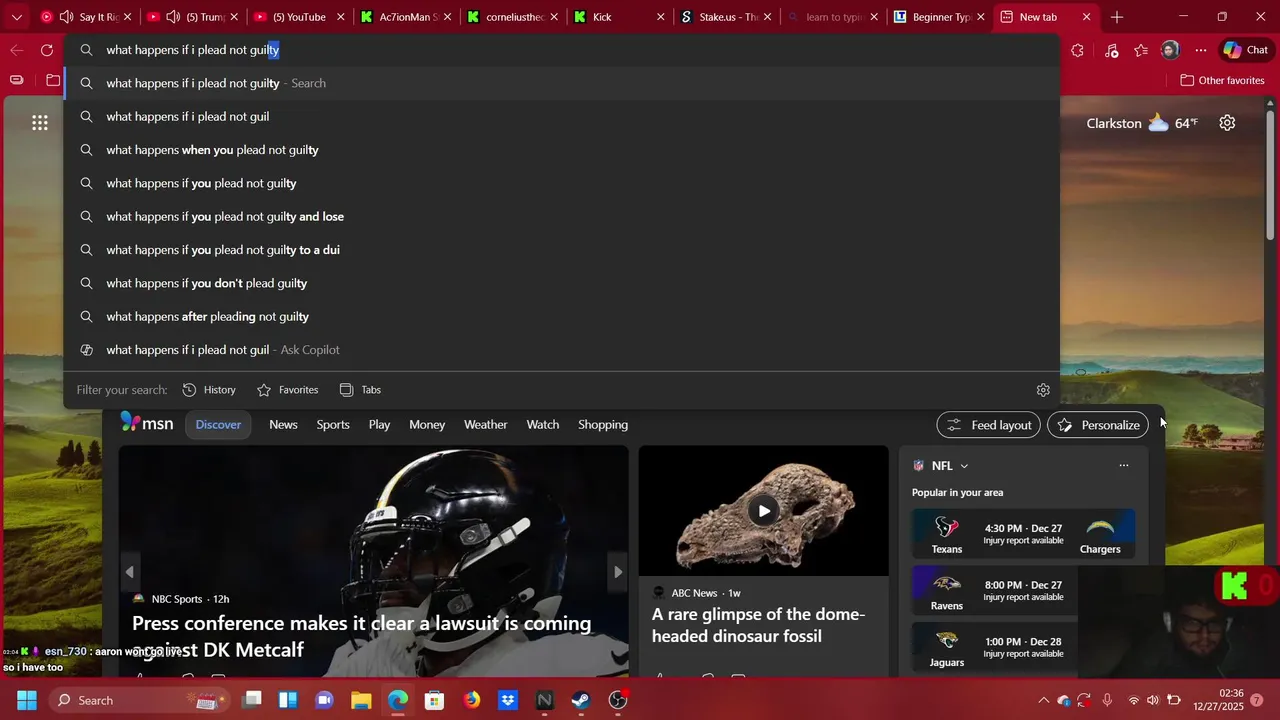Go to previous news carousel slide
The height and width of the screenshot is (720, 1280).
[130, 572]
